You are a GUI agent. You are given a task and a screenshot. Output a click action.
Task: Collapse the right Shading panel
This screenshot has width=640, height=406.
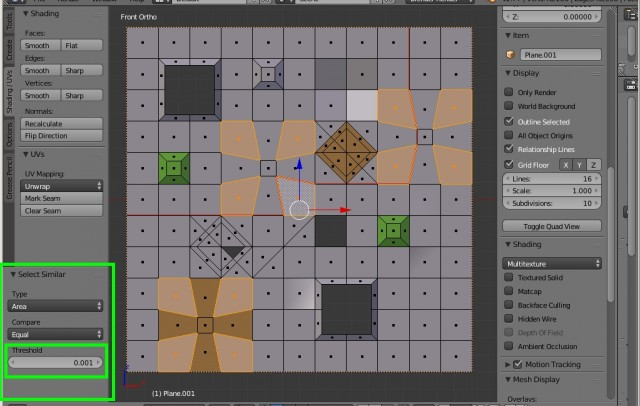(508, 244)
